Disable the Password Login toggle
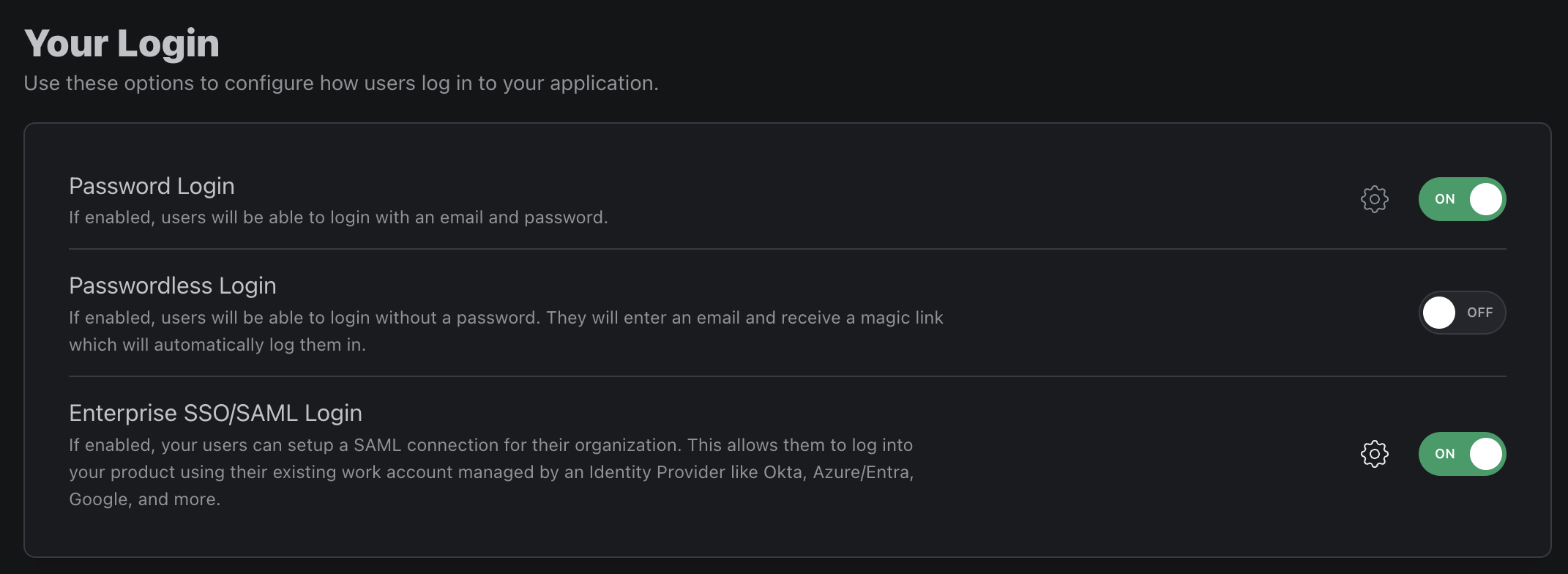This screenshot has height=574, width=1568. (x=1462, y=199)
